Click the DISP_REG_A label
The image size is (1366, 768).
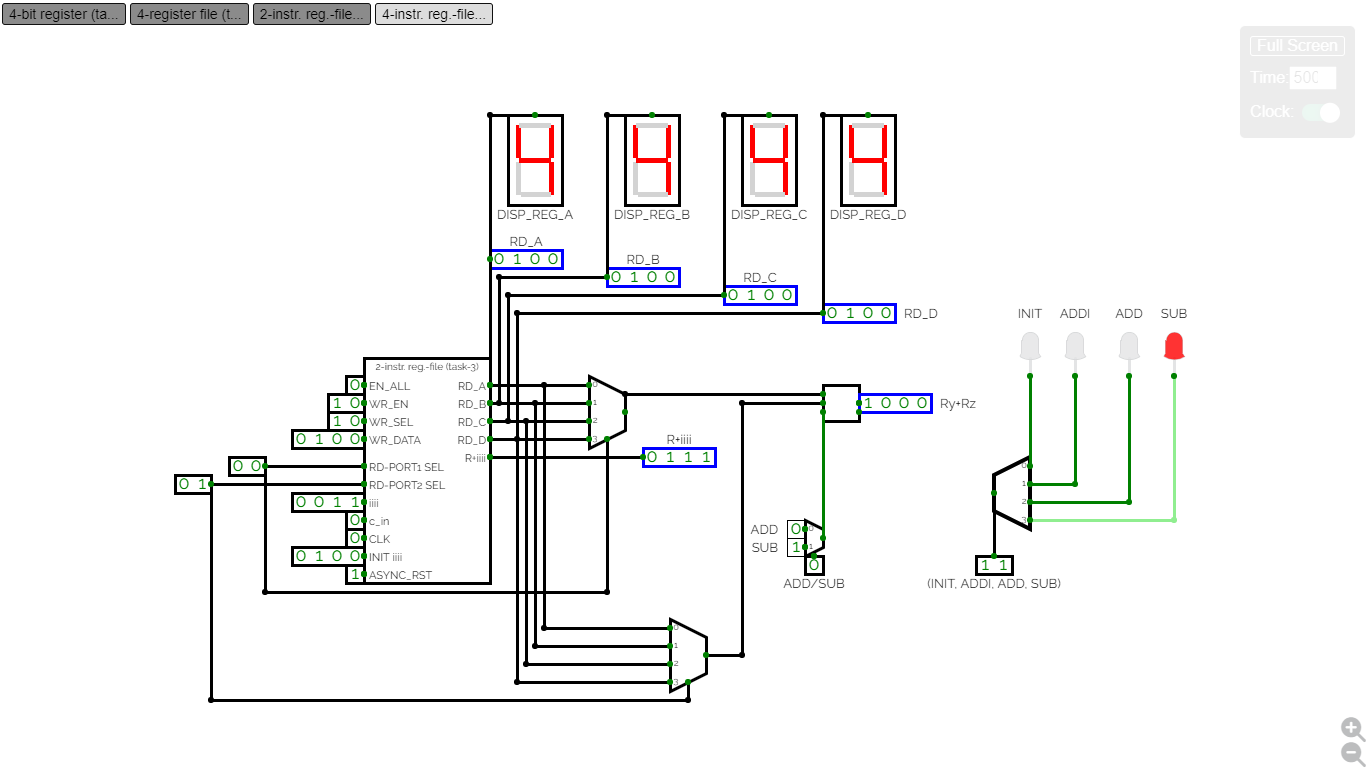coord(535,215)
